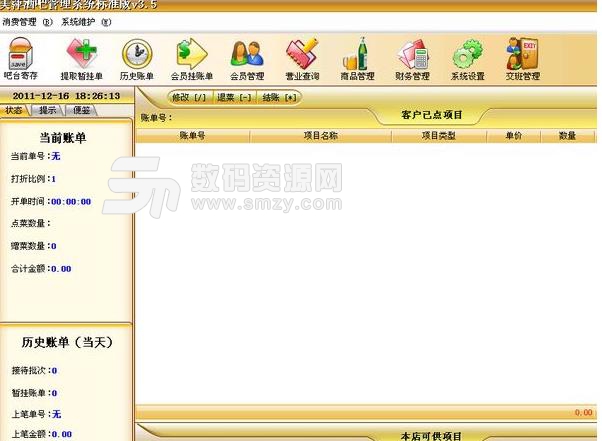This screenshot has width=602, height=441.
Task: Click the 本店可供项目 panel title
Action: click(431, 436)
